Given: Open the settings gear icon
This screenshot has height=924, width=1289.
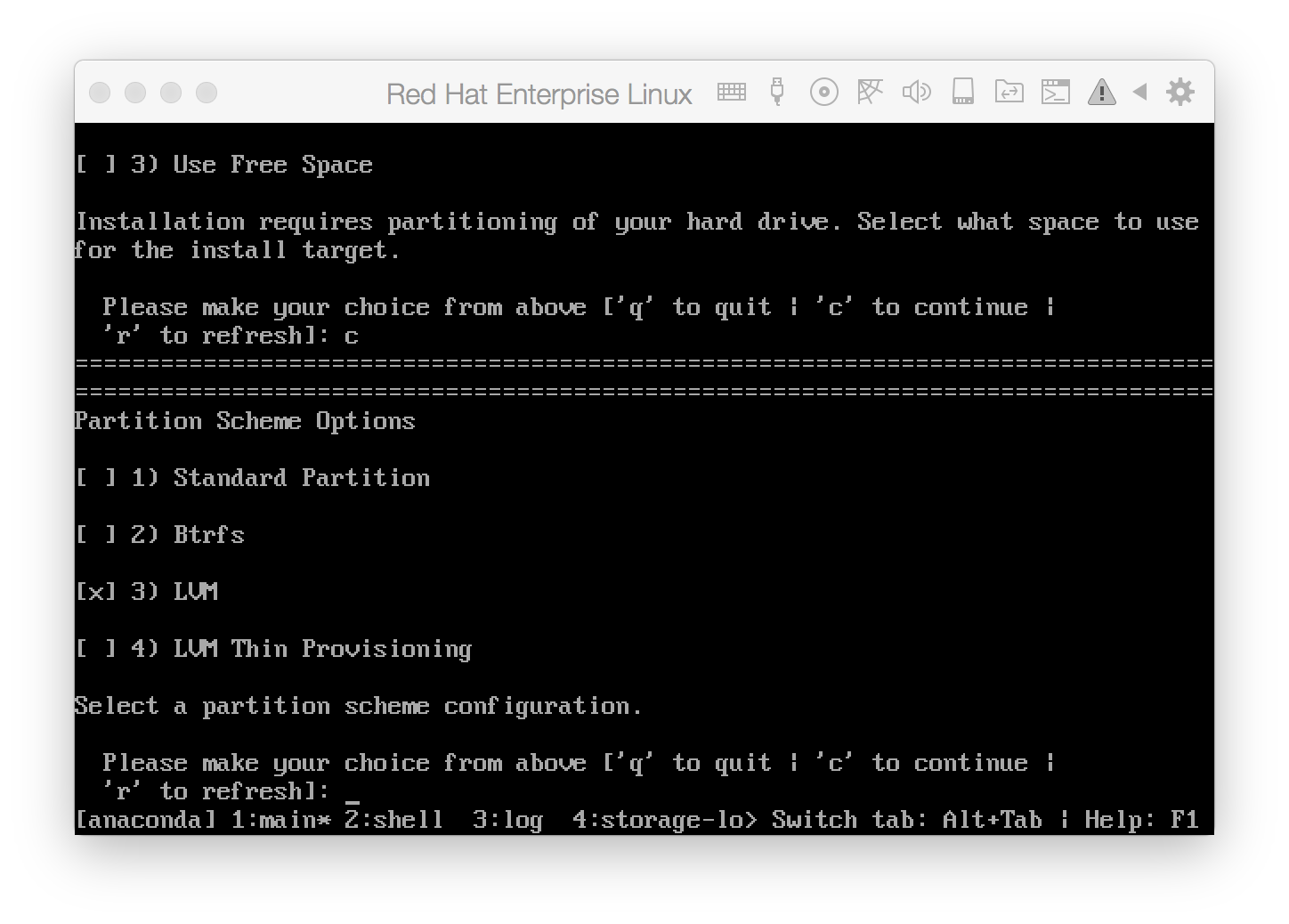Looking at the screenshot, I should pos(1180,92).
